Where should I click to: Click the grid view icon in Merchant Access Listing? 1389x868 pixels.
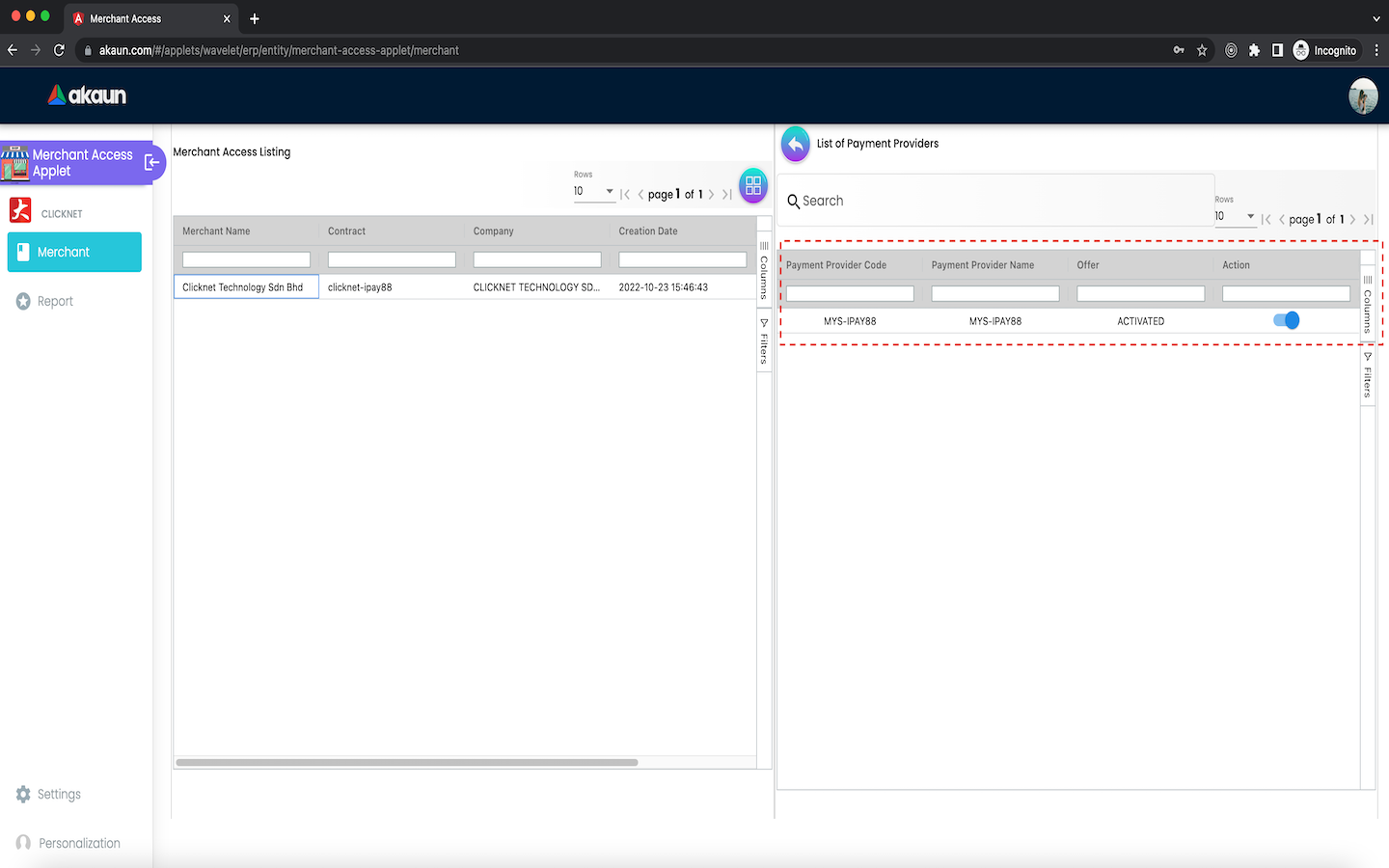(x=752, y=185)
